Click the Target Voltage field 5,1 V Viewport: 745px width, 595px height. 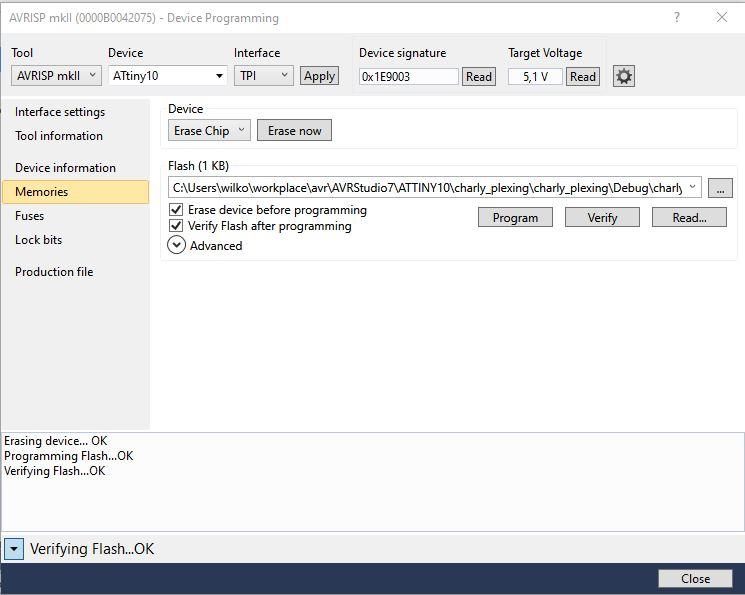pos(535,77)
